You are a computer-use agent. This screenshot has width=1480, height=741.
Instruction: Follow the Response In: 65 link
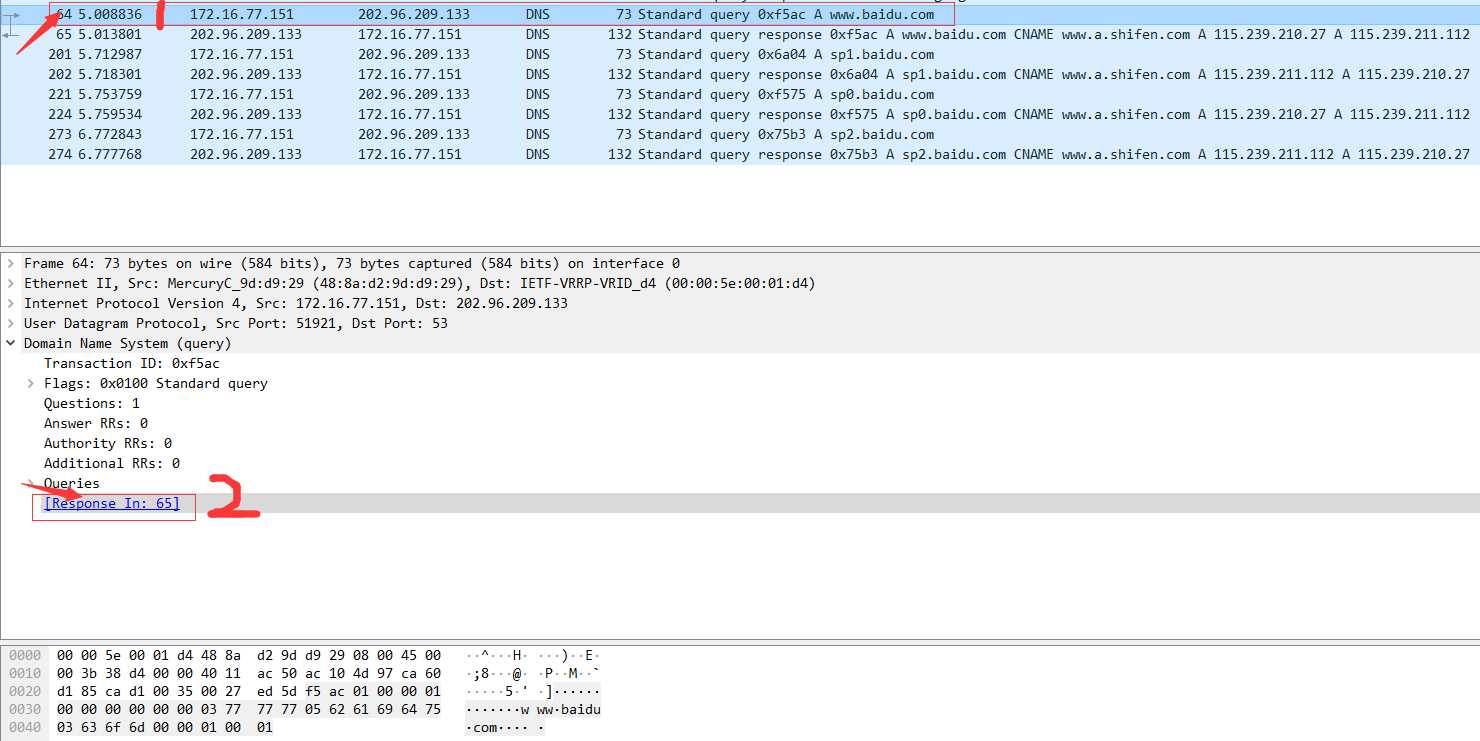pos(112,503)
